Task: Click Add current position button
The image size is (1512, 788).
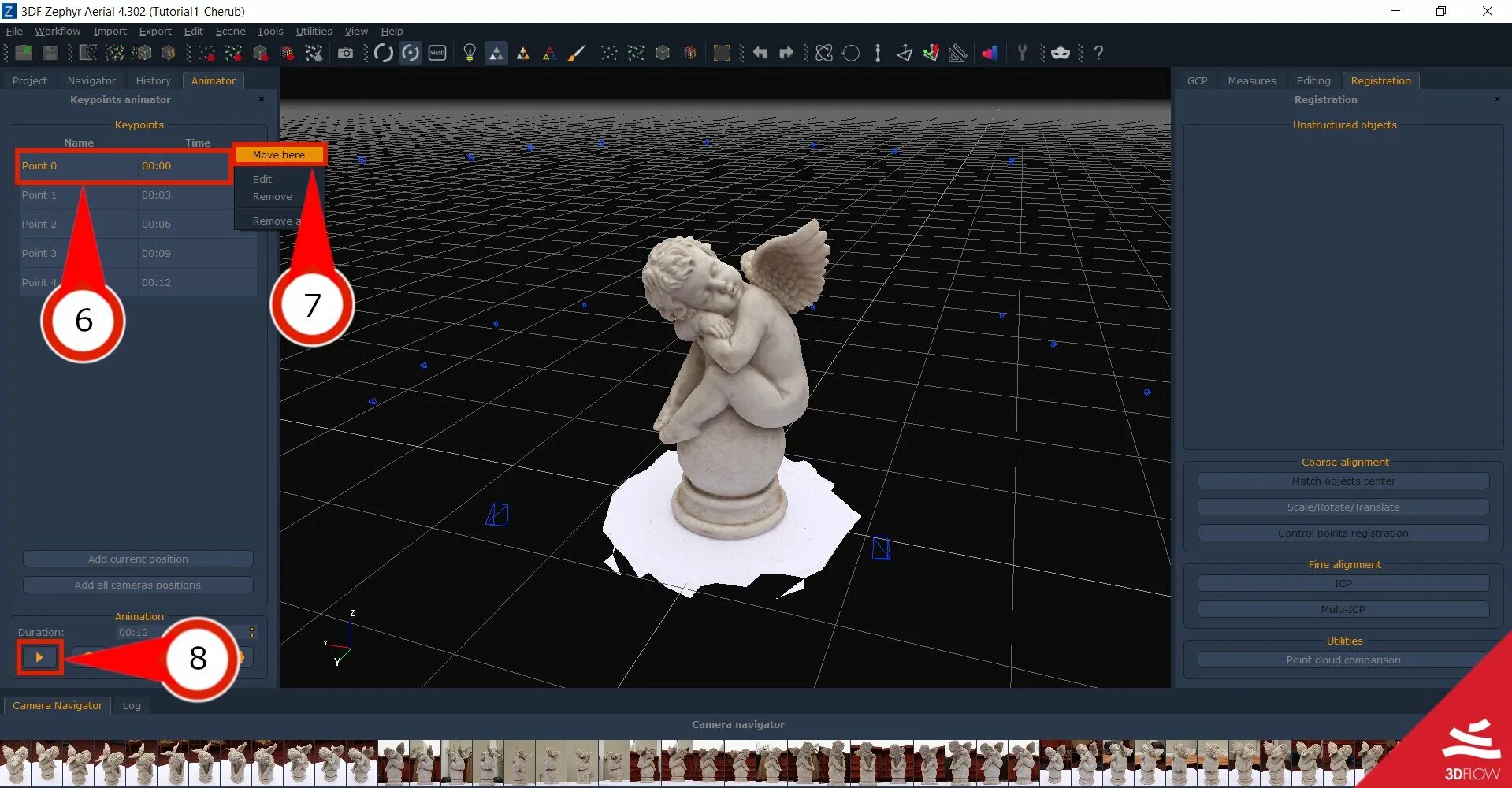Action: (138, 559)
